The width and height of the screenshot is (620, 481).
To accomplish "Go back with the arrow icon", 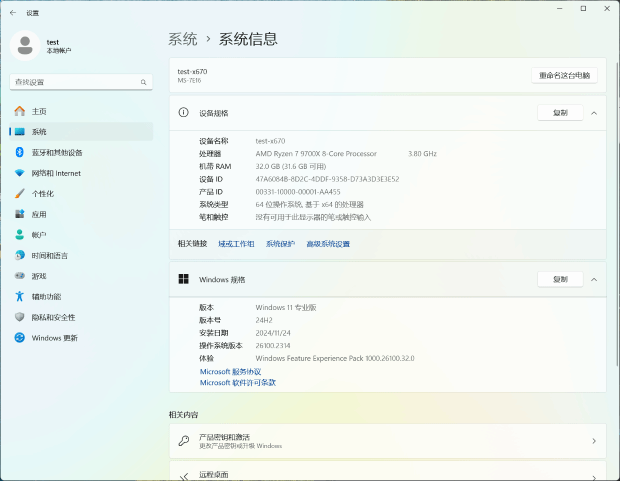I will tap(13, 13).
